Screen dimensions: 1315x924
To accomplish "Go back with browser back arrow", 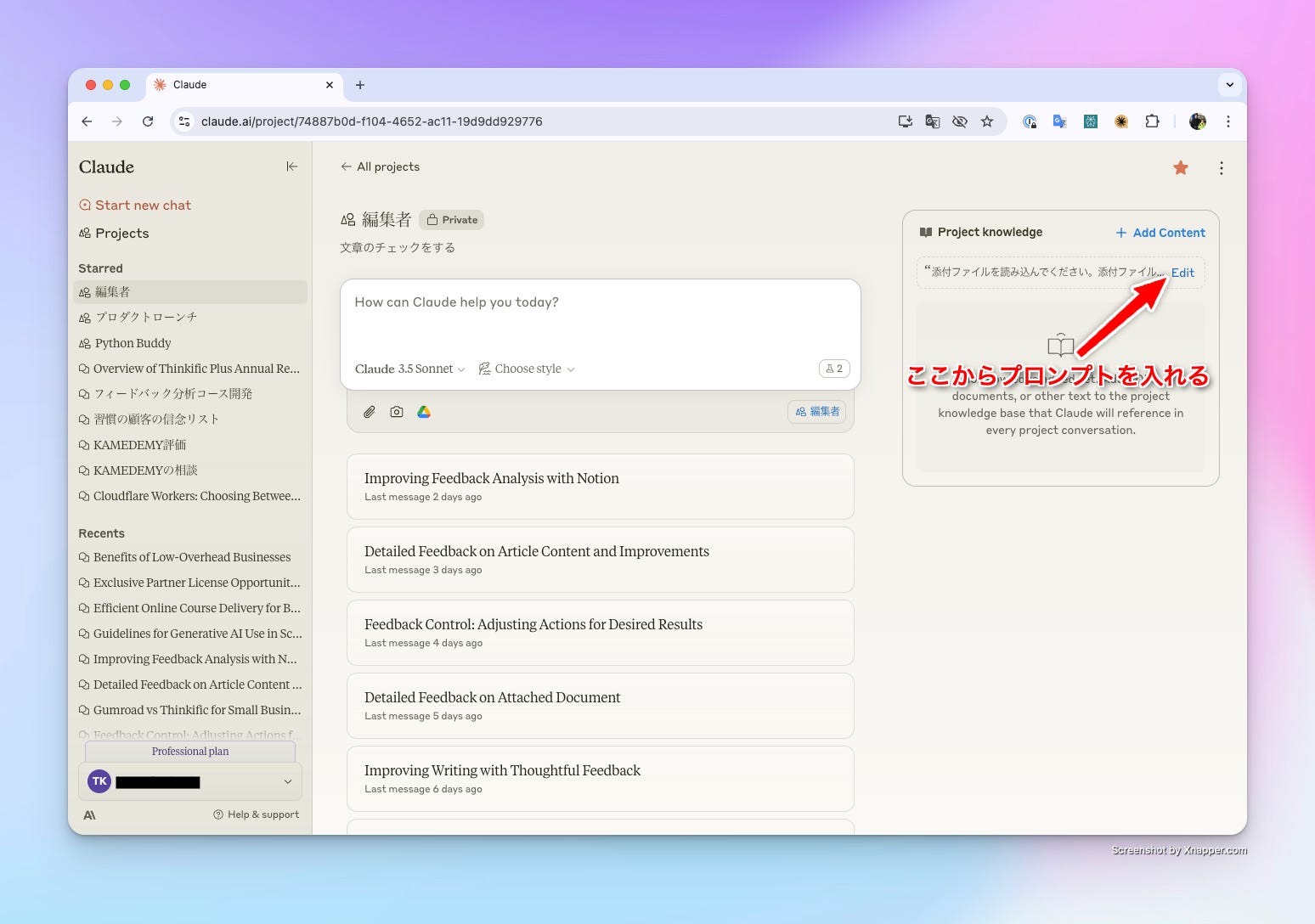I will pos(87,121).
